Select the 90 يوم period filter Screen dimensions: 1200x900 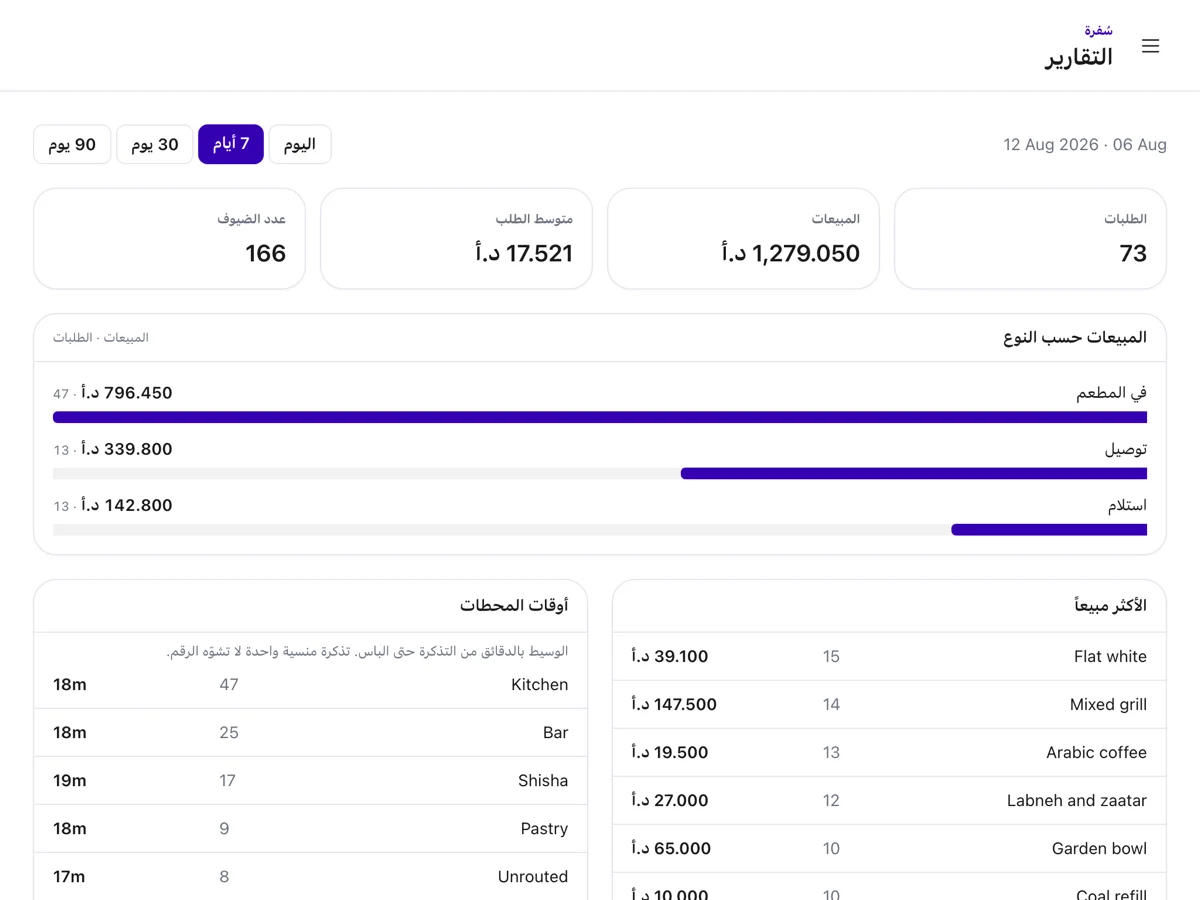[x=72, y=144]
